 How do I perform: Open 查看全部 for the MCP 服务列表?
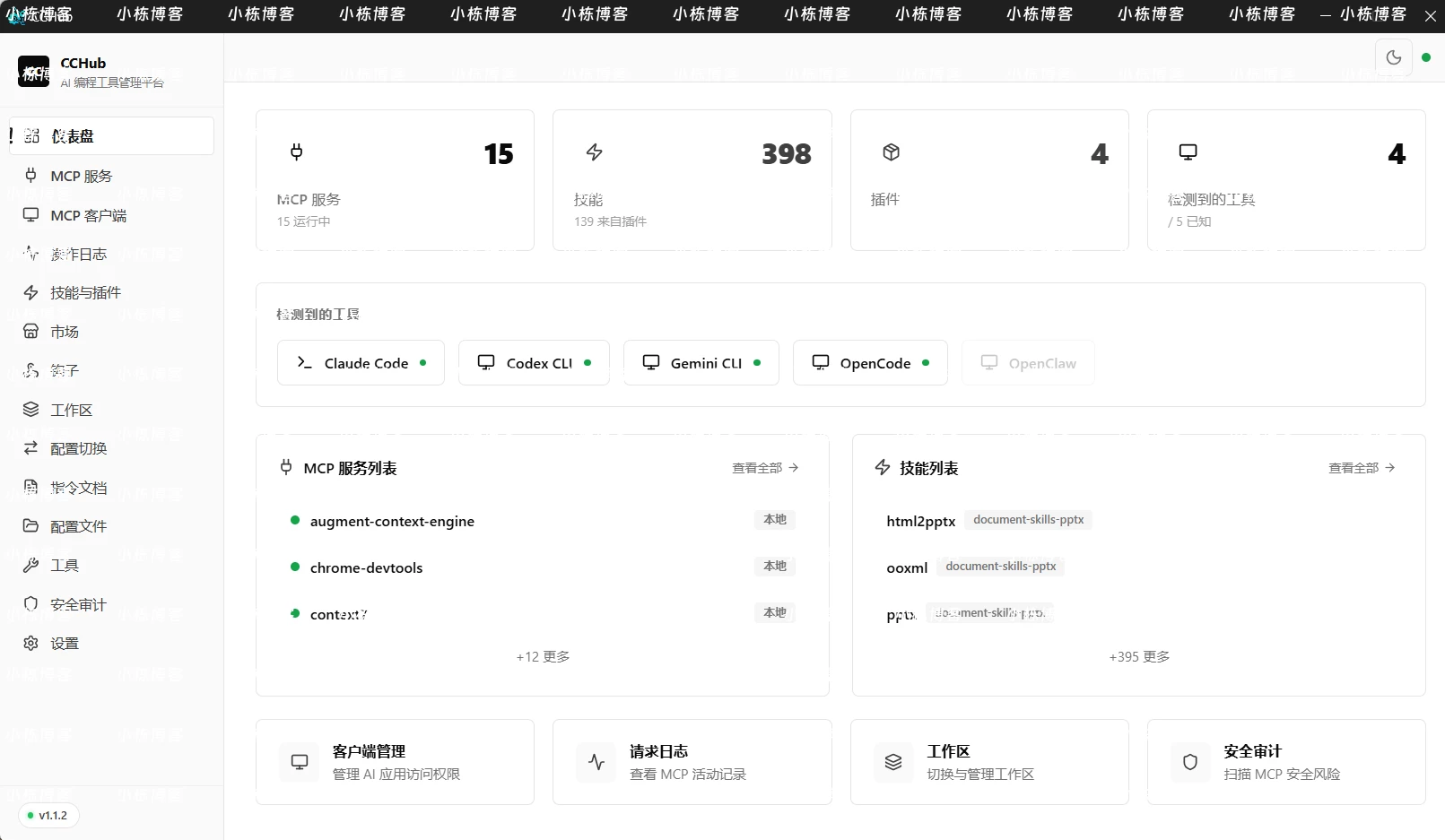click(764, 467)
